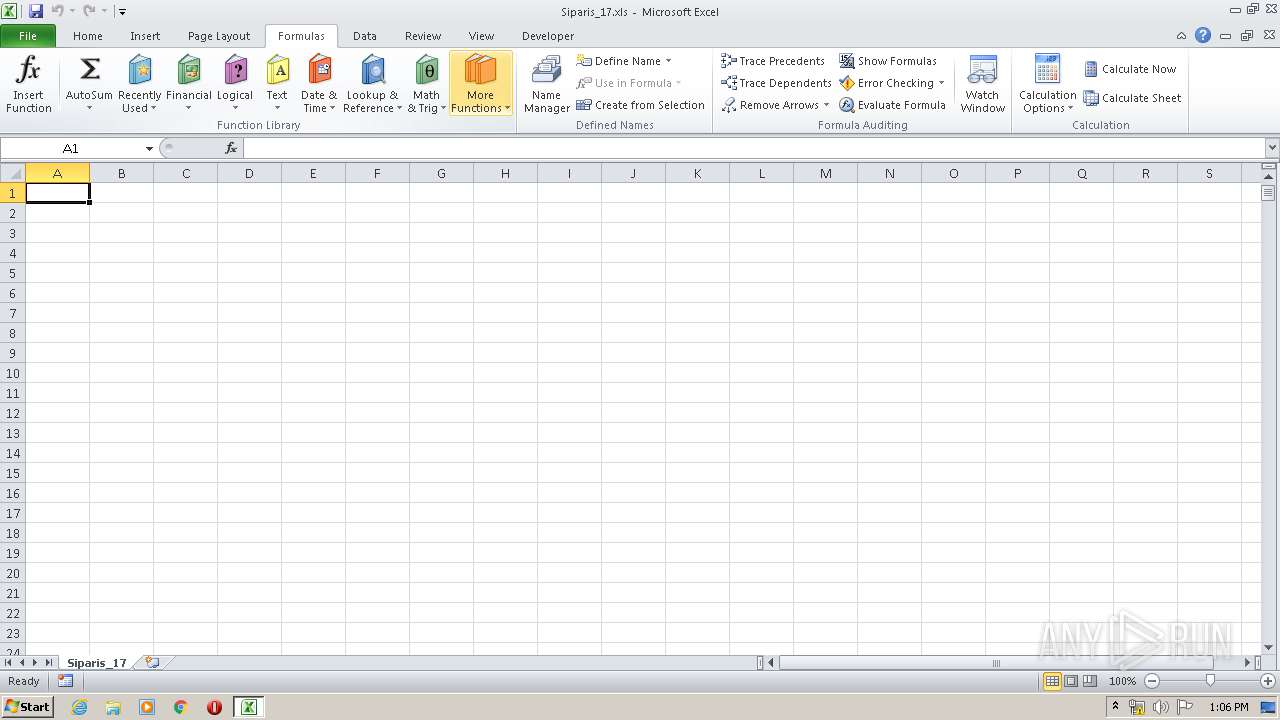Image resolution: width=1280 pixels, height=720 pixels.
Task: Open Internet Explorer from taskbar
Action: coord(79,707)
